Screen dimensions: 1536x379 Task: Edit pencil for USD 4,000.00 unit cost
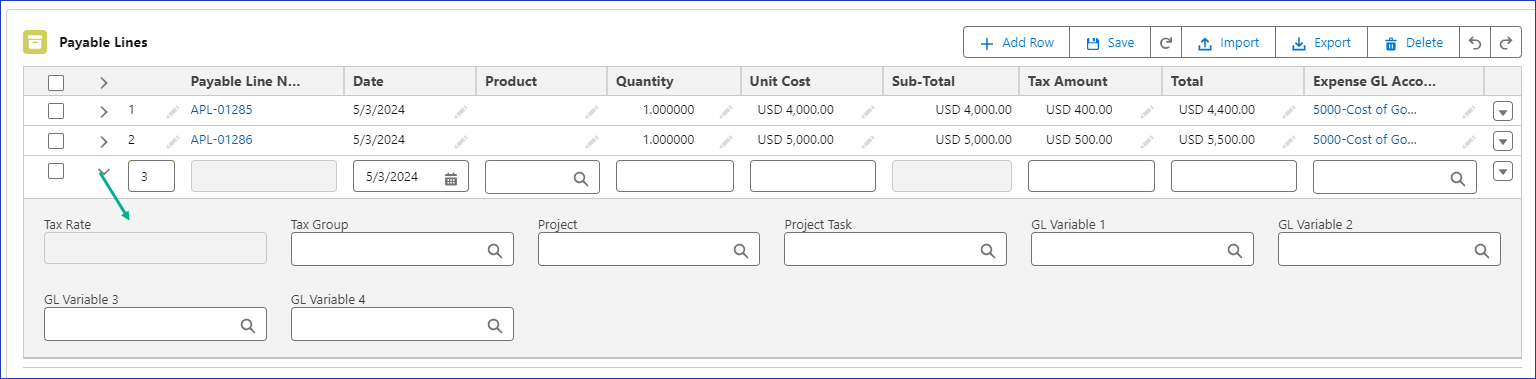[x=868, y=112]
